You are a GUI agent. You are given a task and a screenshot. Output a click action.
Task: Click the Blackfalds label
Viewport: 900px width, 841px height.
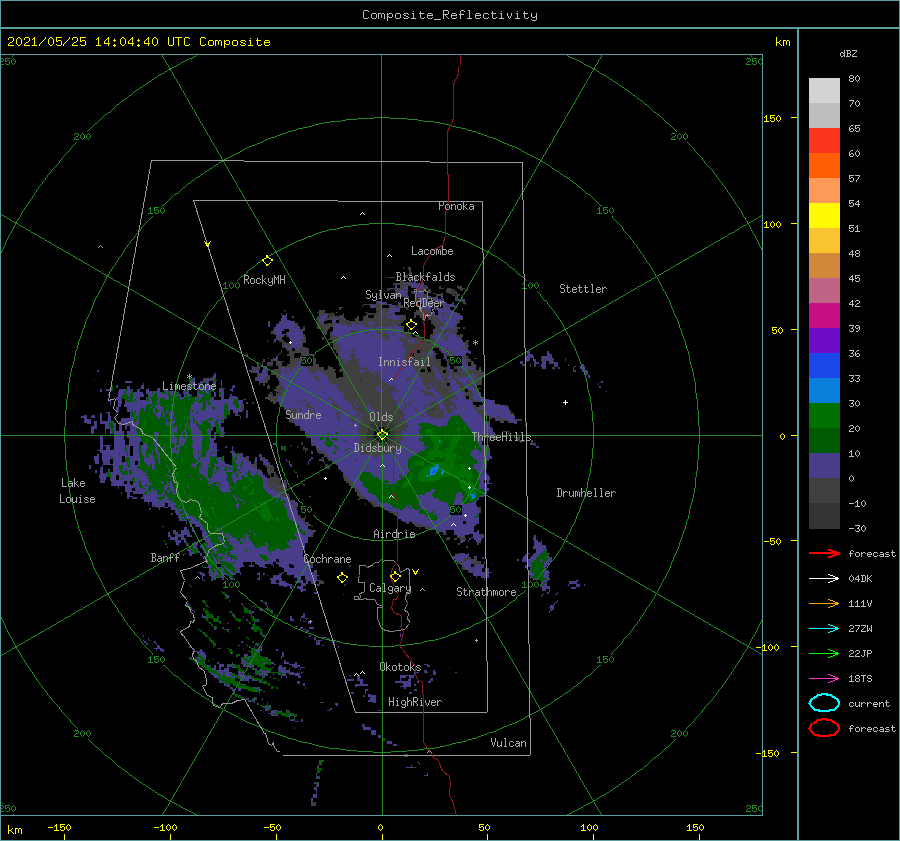tap(425, 277)
